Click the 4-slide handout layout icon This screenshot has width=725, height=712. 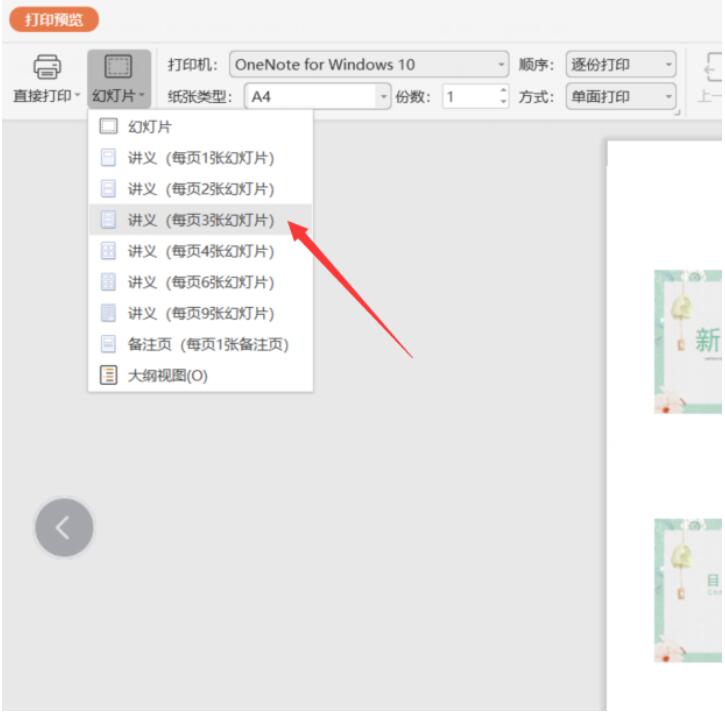pyautogui.click(x=108, y=251)
